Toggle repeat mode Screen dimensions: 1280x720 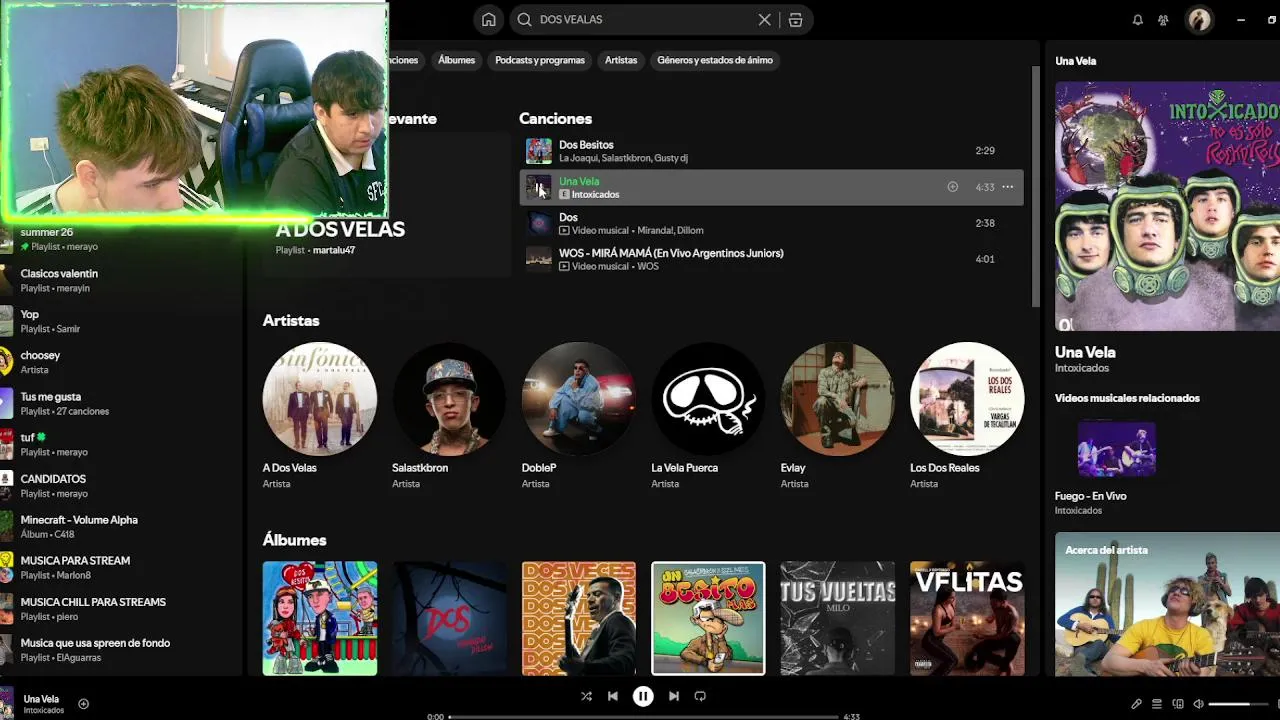click(700, 696)
